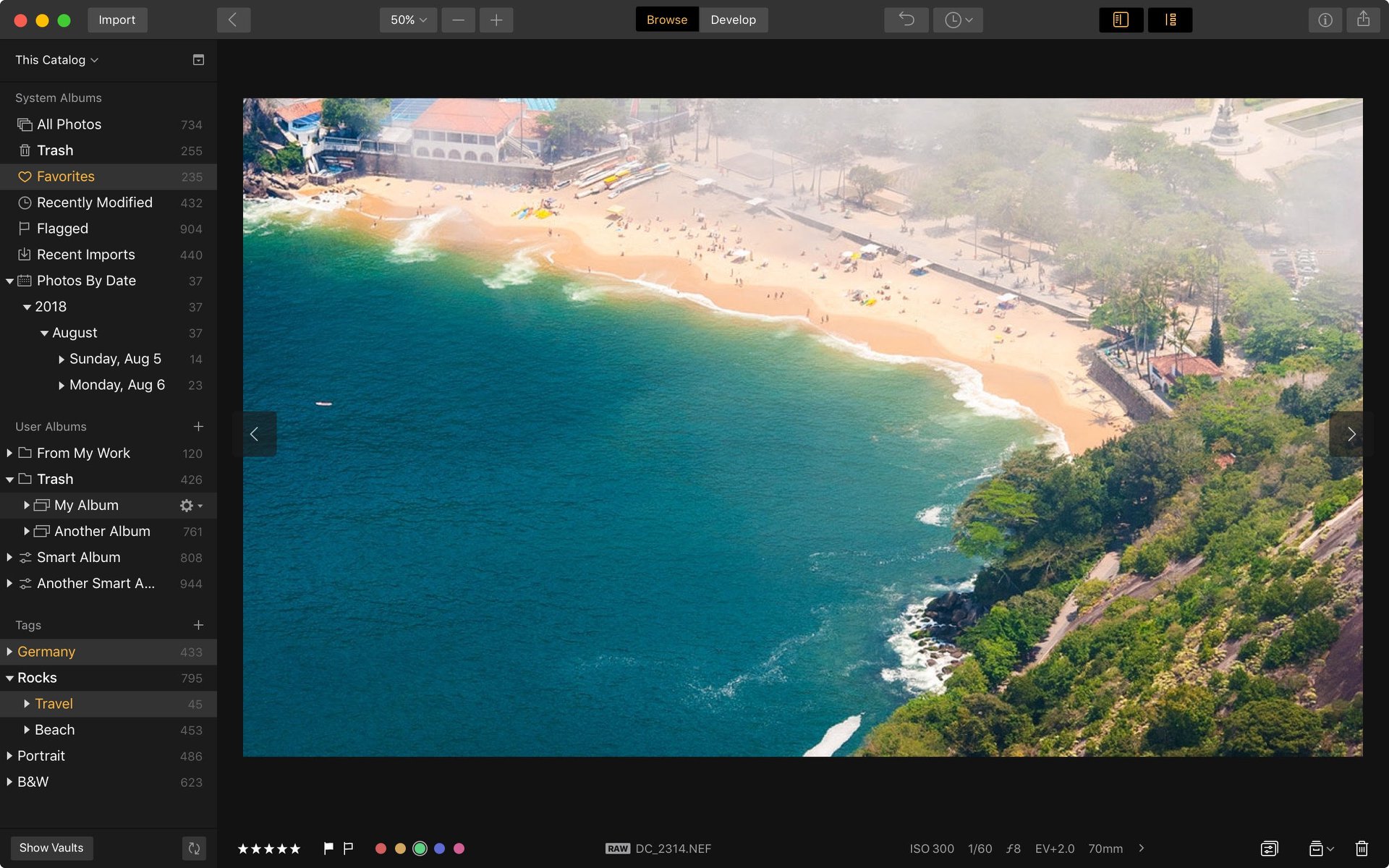
Task: Click the back arrow toolbar button
Action: [233, 20]
